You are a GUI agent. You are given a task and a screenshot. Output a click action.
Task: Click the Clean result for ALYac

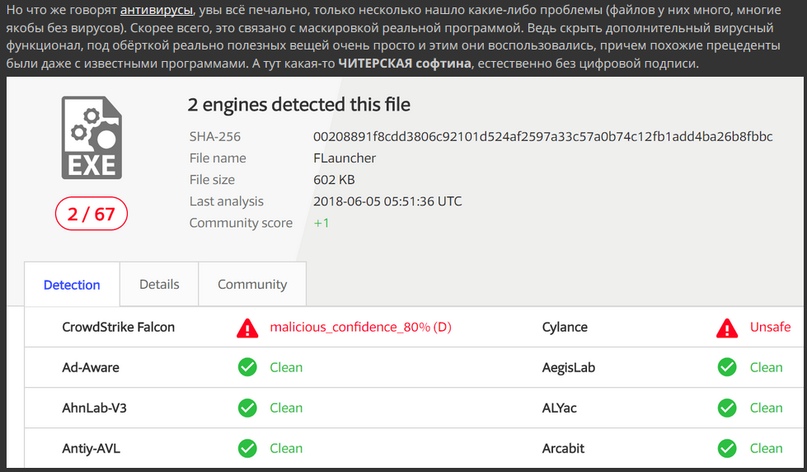click(766, 408)
